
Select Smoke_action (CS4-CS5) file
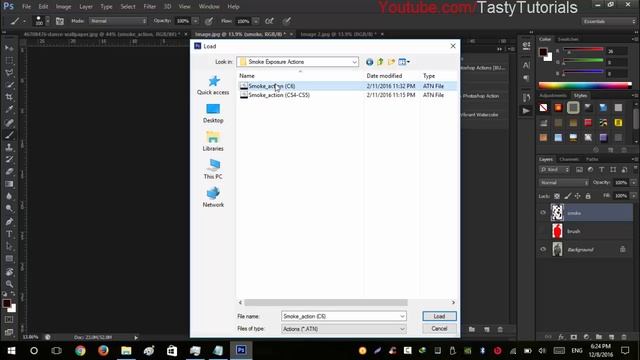(279, 95)
